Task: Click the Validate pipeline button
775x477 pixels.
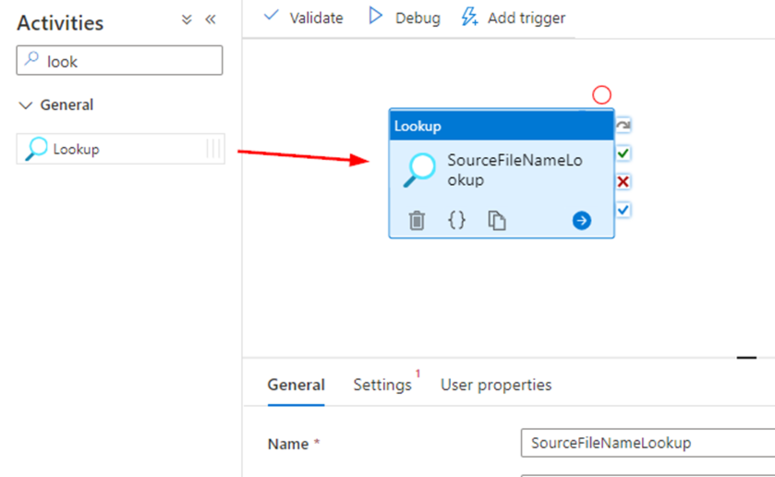Action: pyautogui.click(x=303, y=18)
